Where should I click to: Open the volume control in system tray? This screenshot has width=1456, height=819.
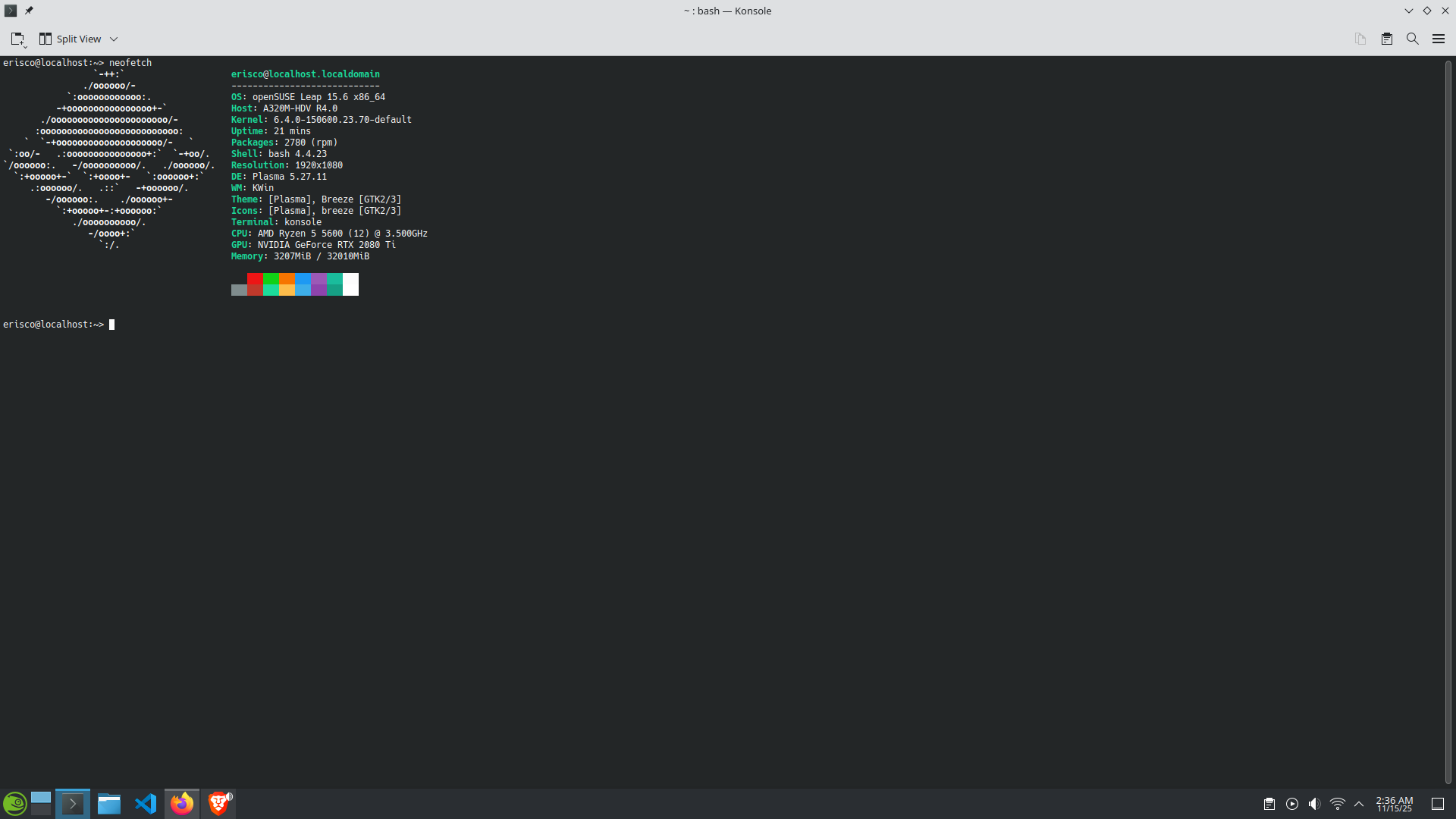1314,804
